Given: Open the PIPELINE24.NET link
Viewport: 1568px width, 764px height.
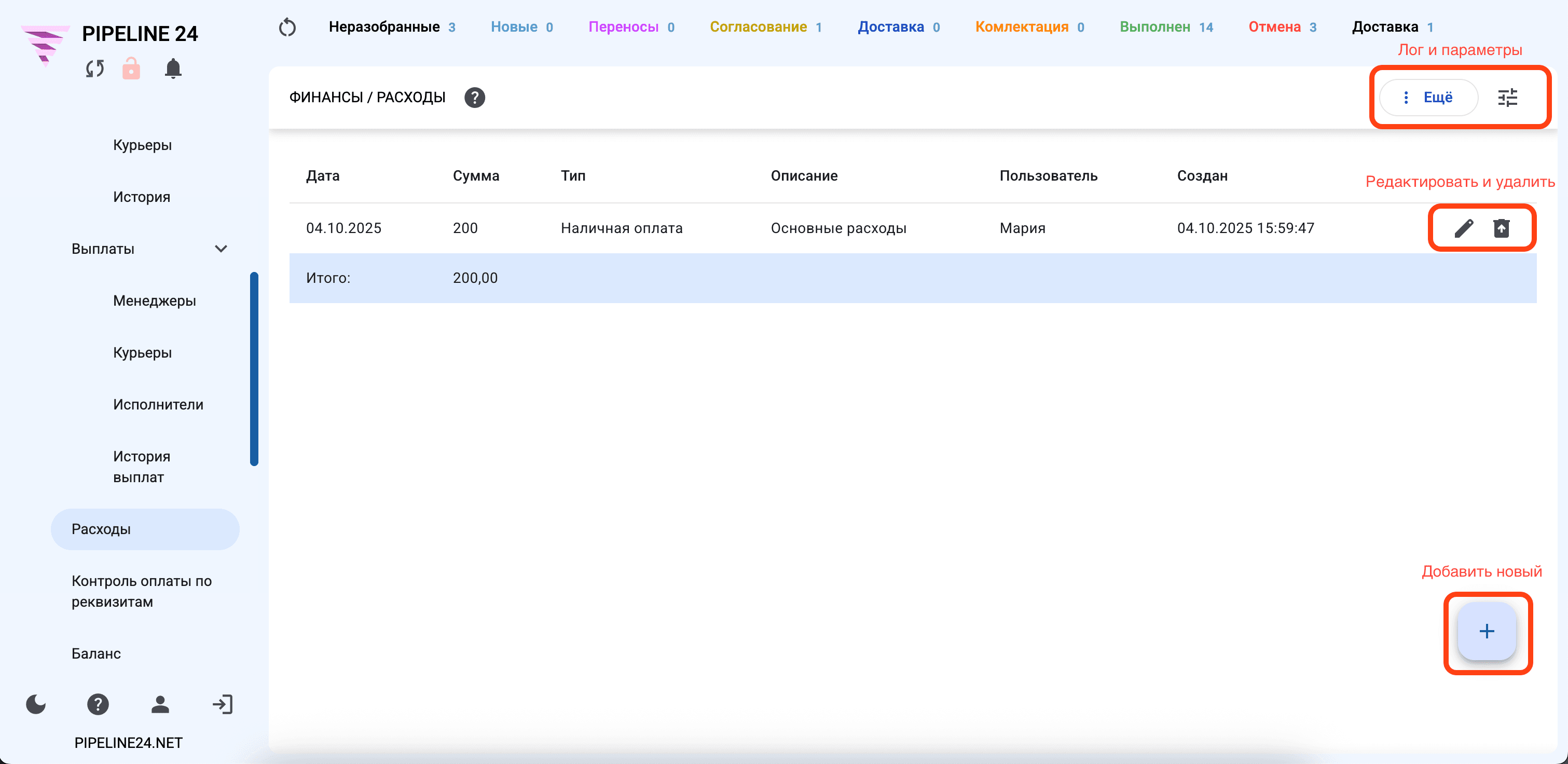Looking at the screenshot, I should [x=129, y=743].
